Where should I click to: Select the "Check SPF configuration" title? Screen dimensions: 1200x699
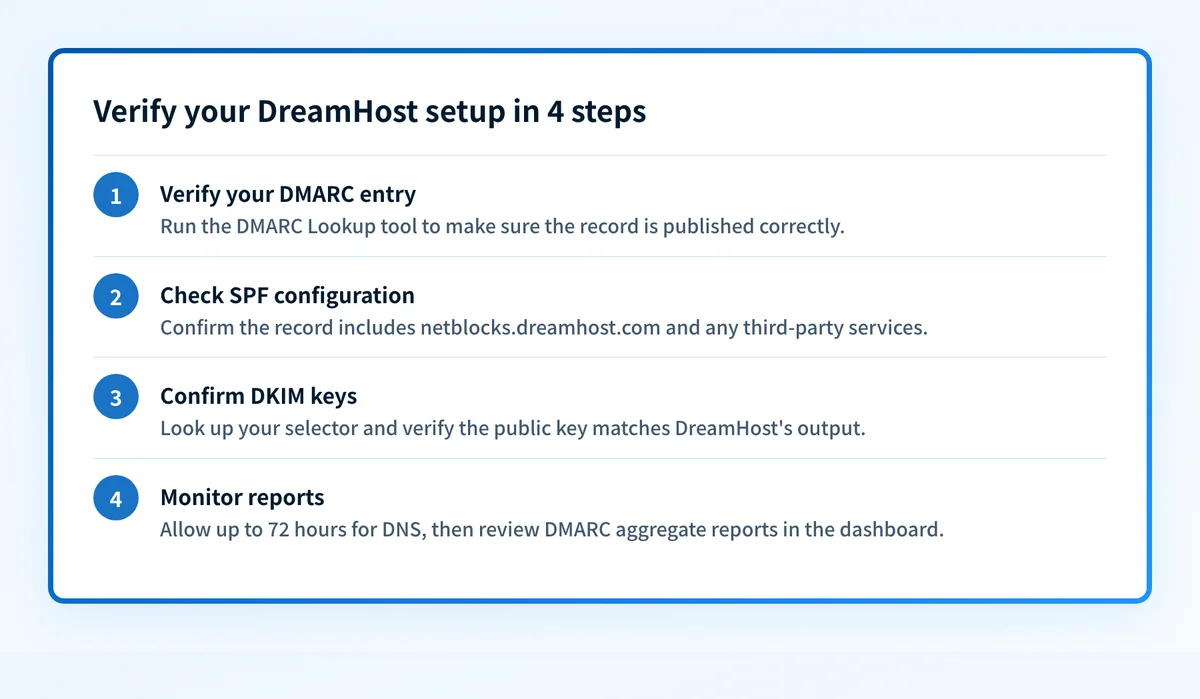pyautogui.click(x=287, y=295)
